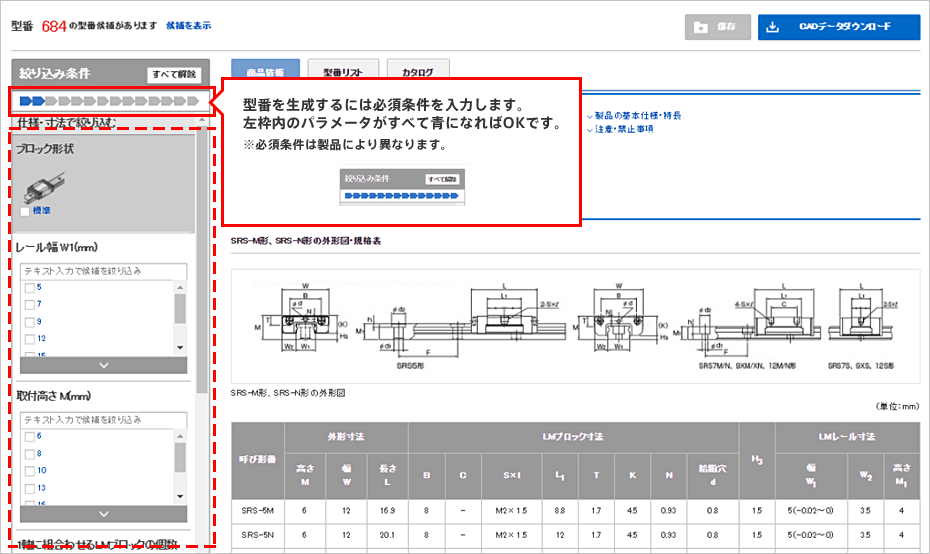Click the SRS-5M table row label
The width and height of the screenshot is (930, 554).
coord(257,511)
